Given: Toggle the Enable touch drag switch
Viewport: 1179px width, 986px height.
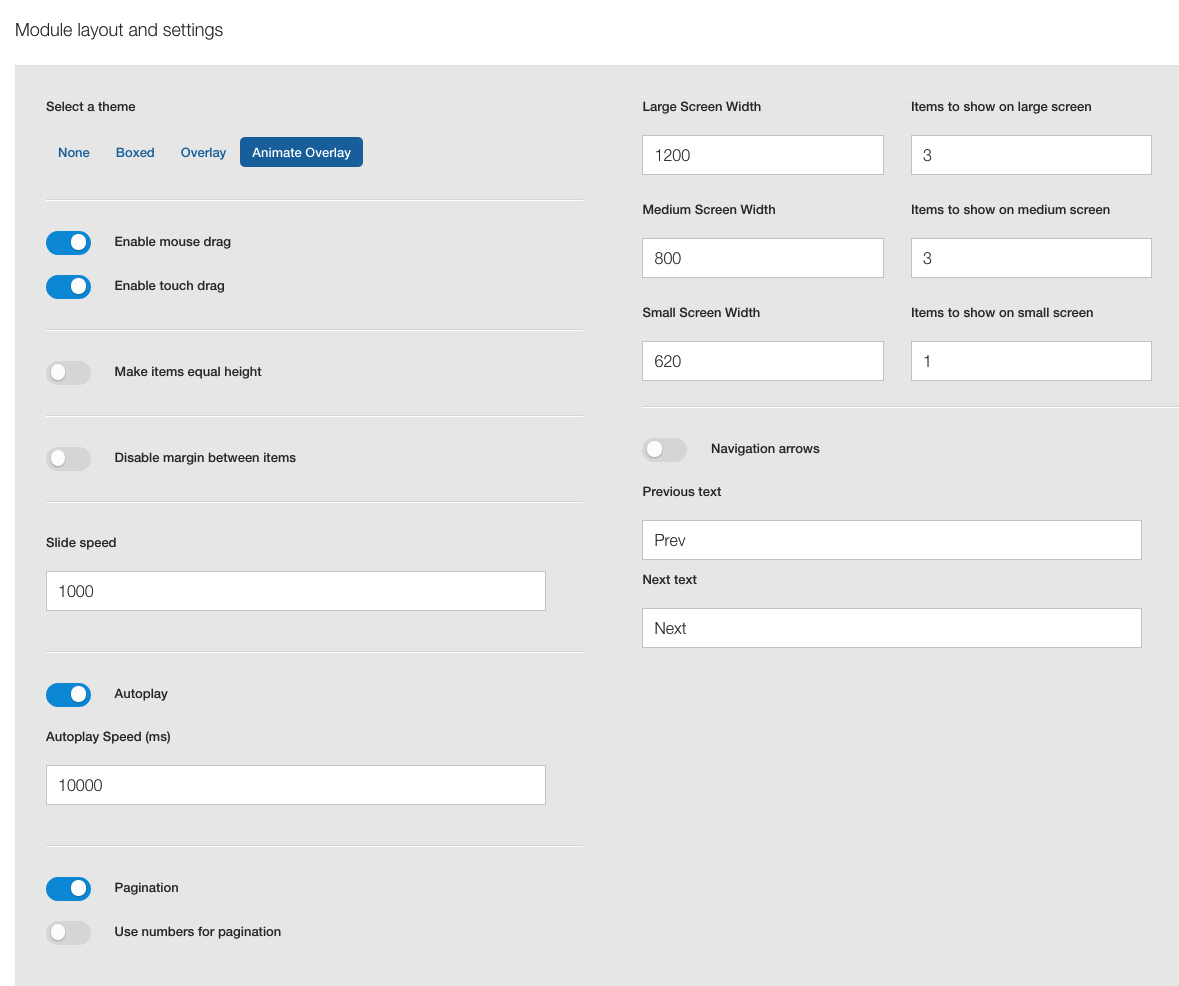Looking at the screenshot, I should [68, 287].
